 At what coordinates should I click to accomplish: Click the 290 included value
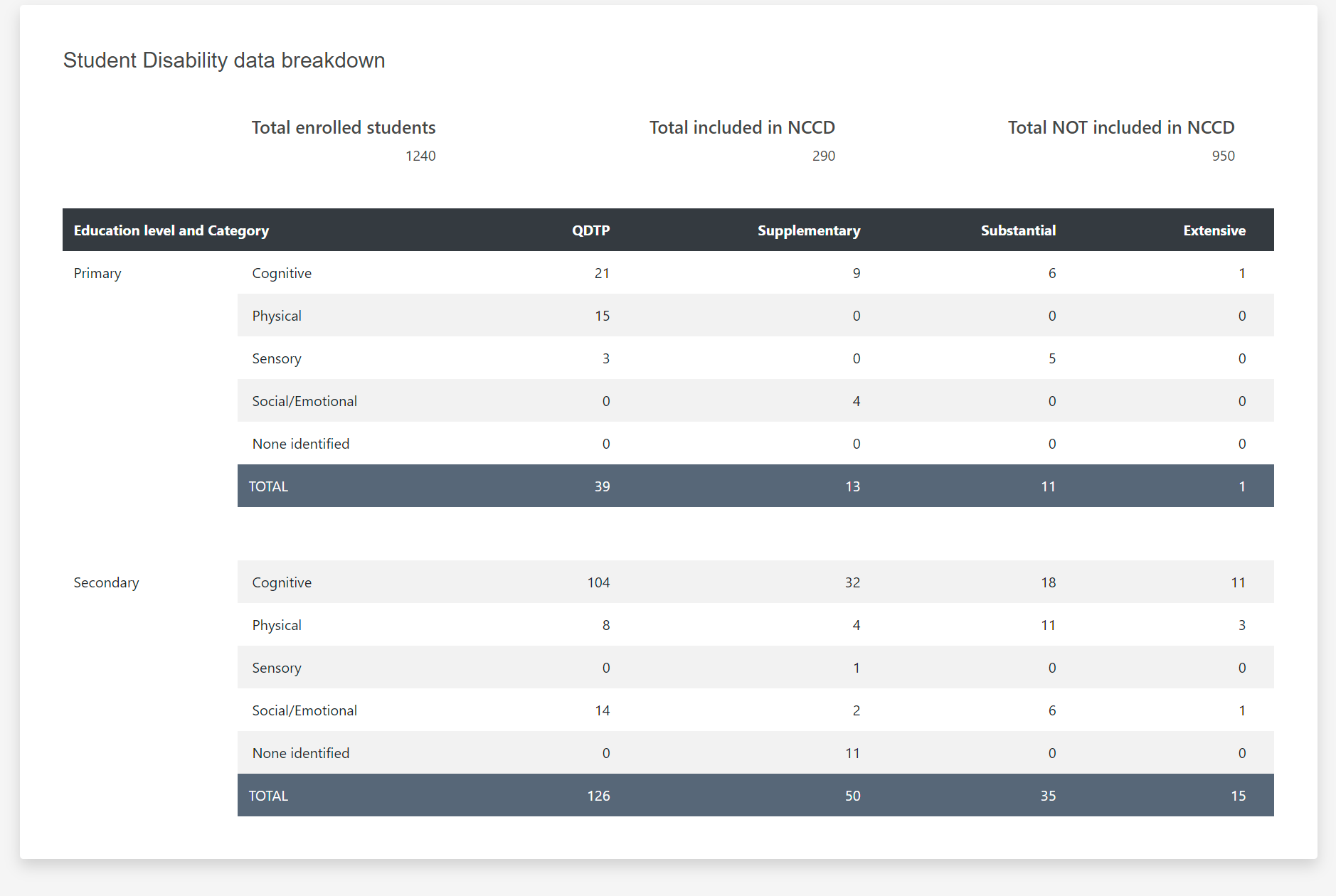click(824, 156)
